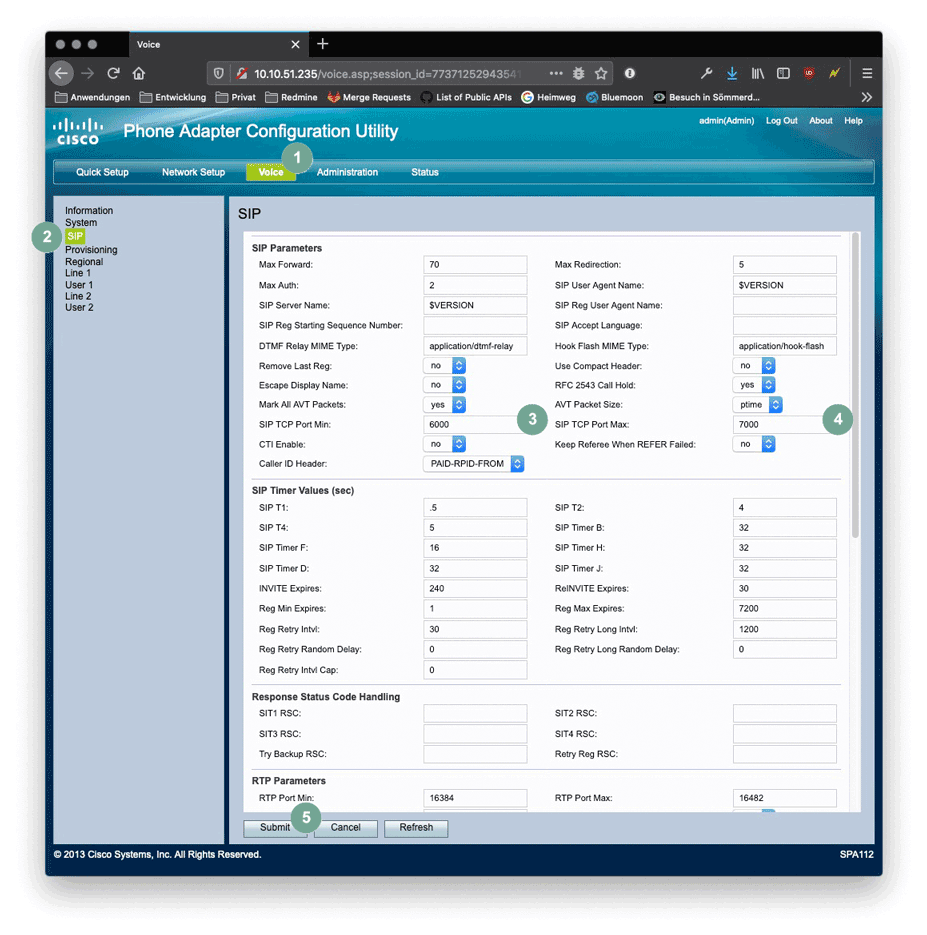Click the Log Out link

[782, 120]
